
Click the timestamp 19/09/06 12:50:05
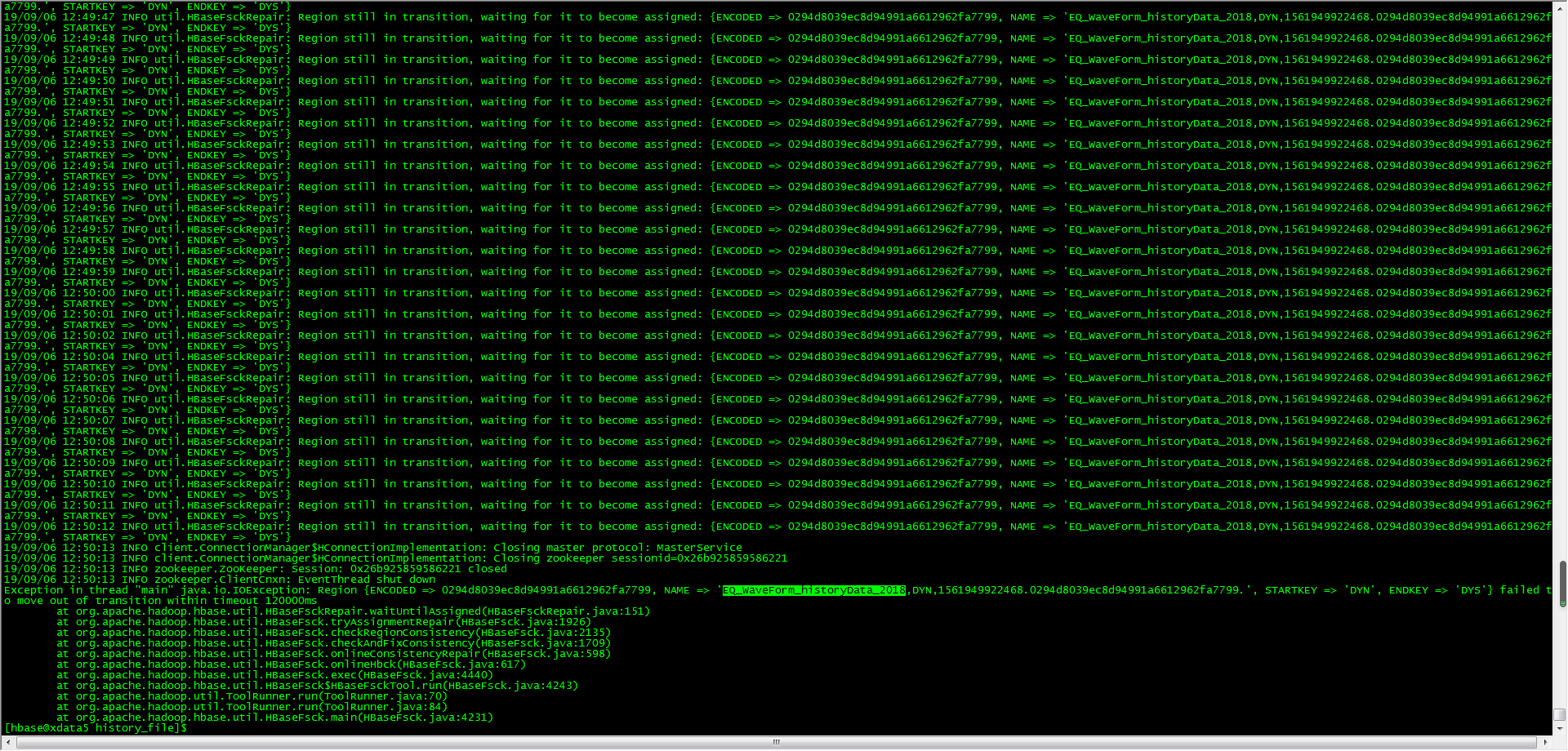(x=60, y=378)
